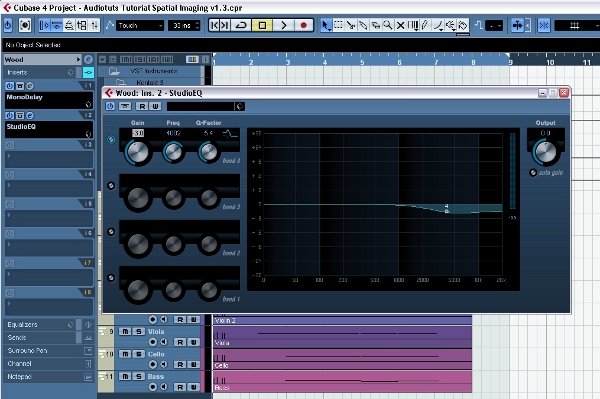
Task: Select the Mute X tool
Action: coord(400,26)
